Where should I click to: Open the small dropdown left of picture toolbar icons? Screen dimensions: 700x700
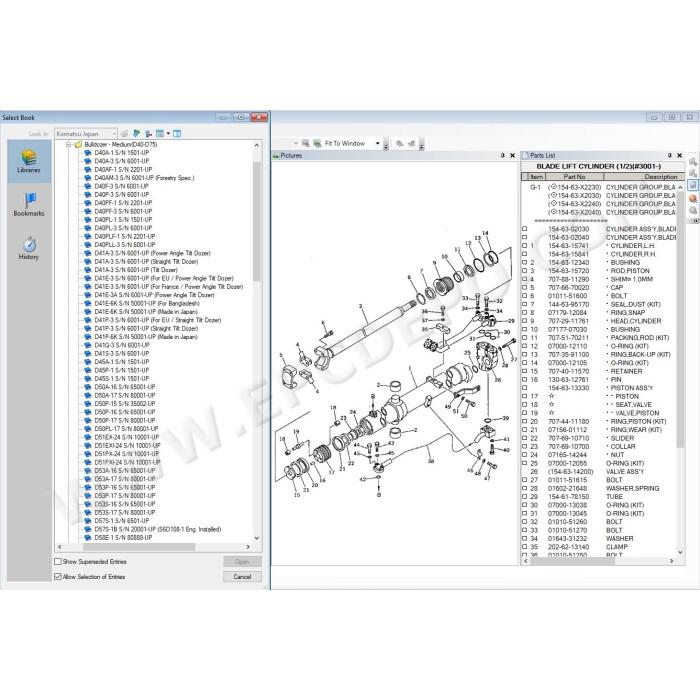point(296,143)
